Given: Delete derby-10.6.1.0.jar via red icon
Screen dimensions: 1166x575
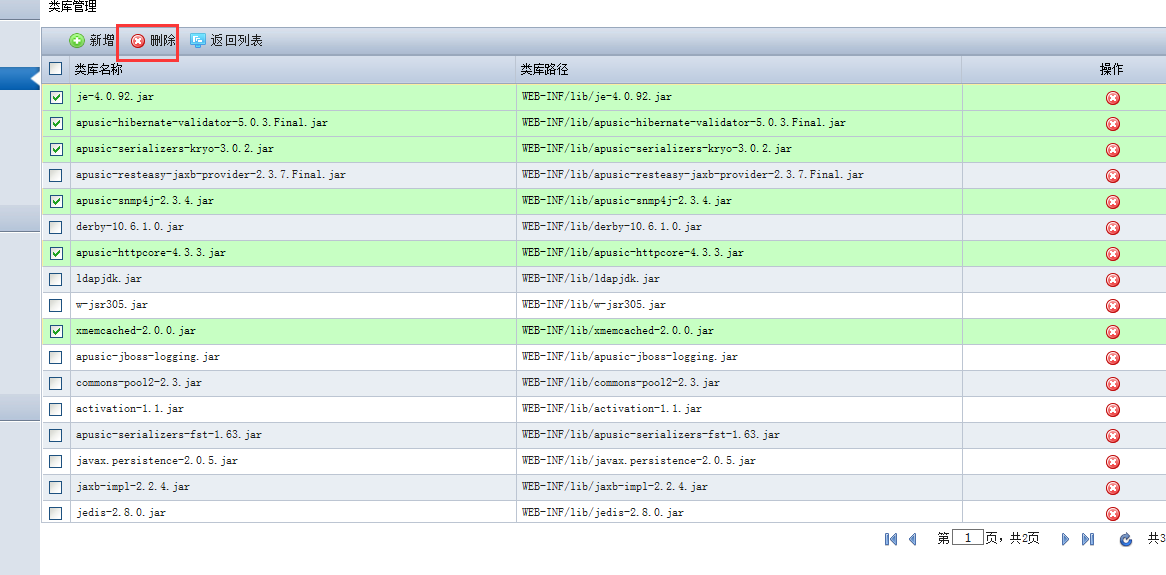Looking at the screenshot, I should (1112, 227).
